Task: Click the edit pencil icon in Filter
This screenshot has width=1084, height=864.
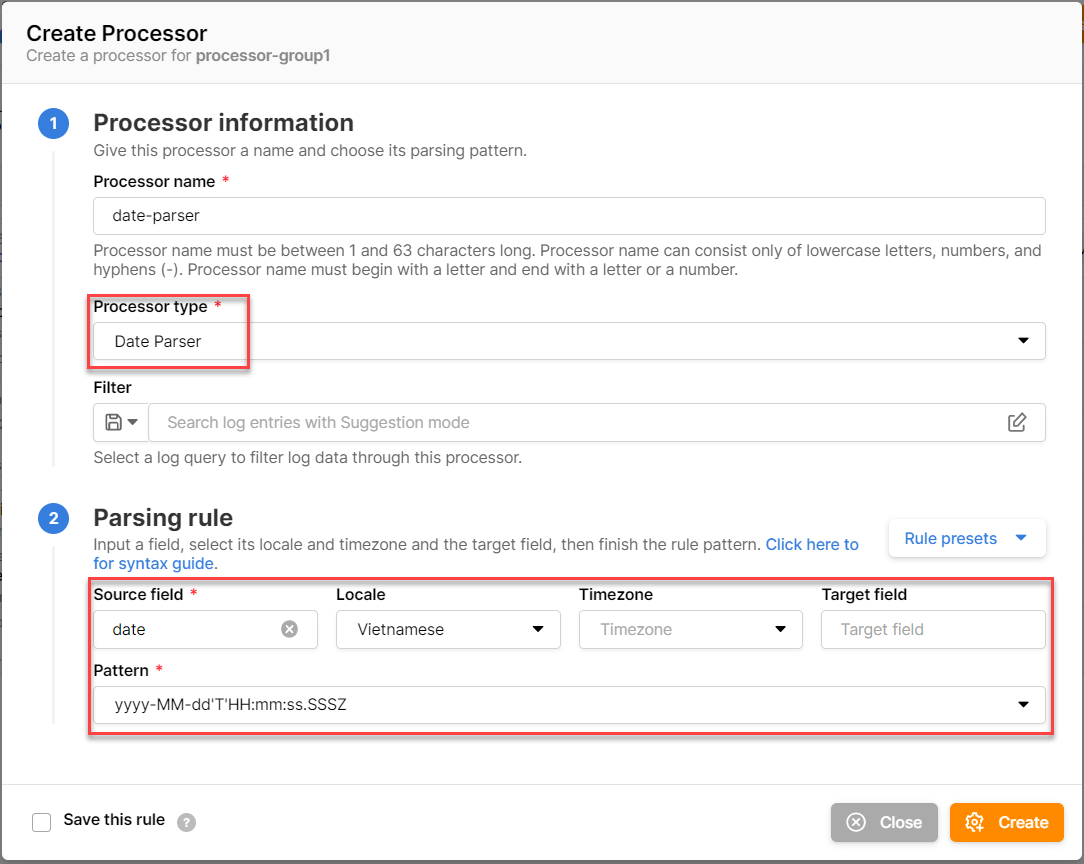Action: [x=1017, y=423]
